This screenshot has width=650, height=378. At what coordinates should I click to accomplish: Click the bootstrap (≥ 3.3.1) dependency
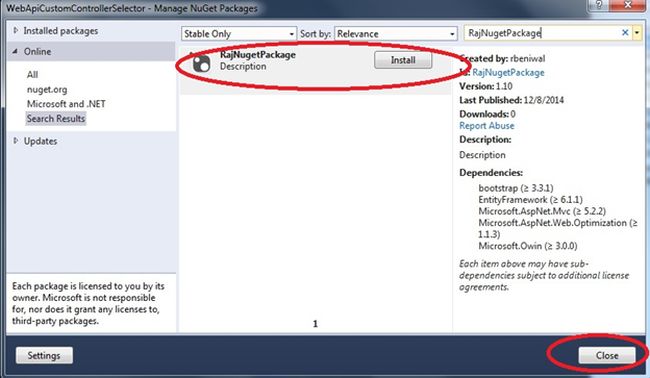click(x=516, y=188)
